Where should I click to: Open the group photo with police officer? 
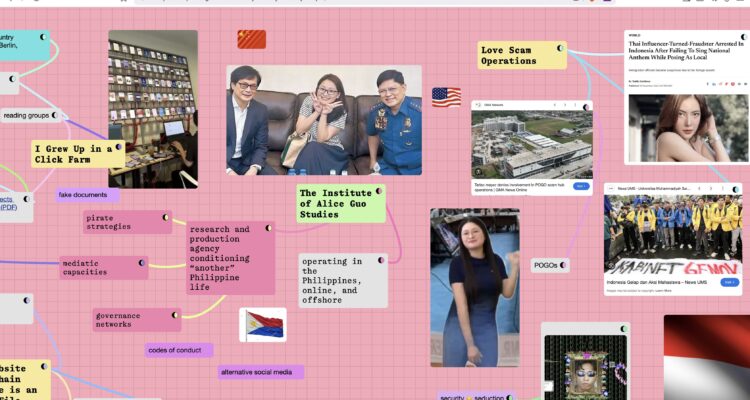(324, 120)
